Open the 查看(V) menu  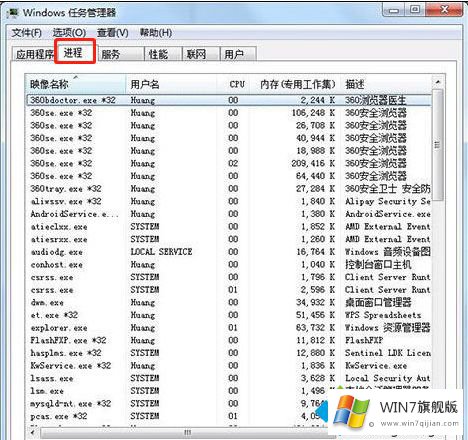112,33
